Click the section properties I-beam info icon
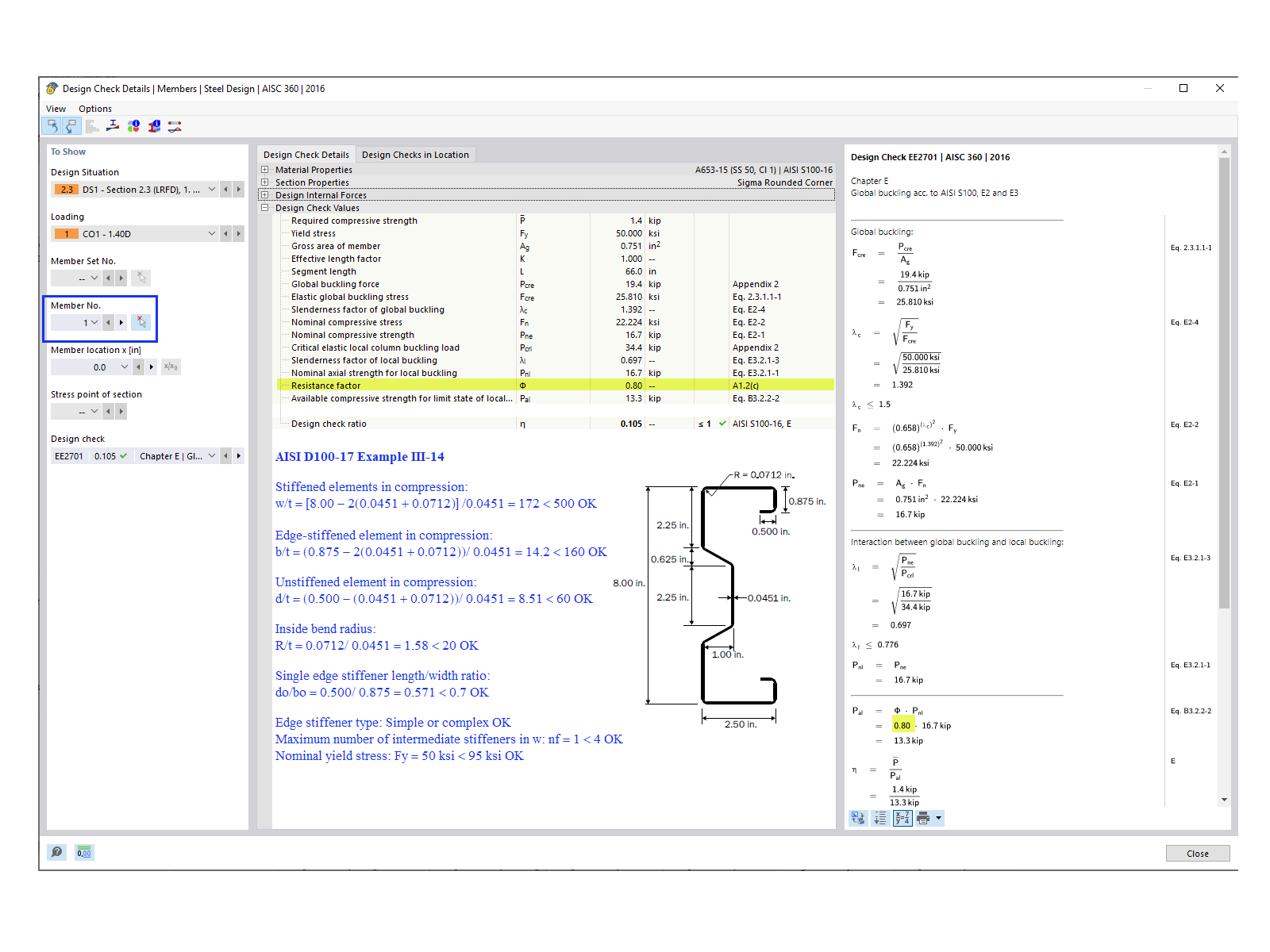1270x952 pixels. 154,125
